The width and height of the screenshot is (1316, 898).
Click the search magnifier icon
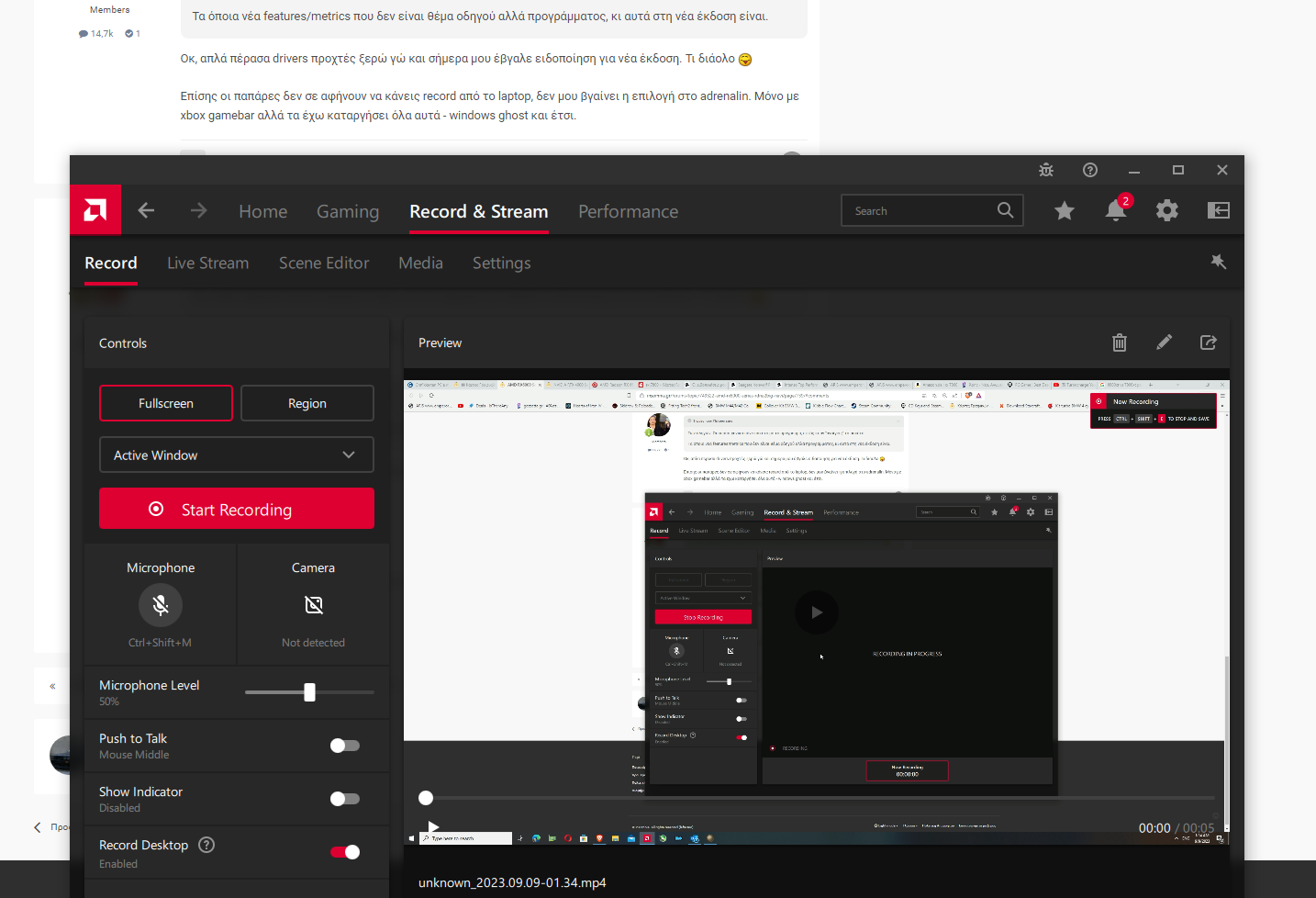click(1006, 210)
